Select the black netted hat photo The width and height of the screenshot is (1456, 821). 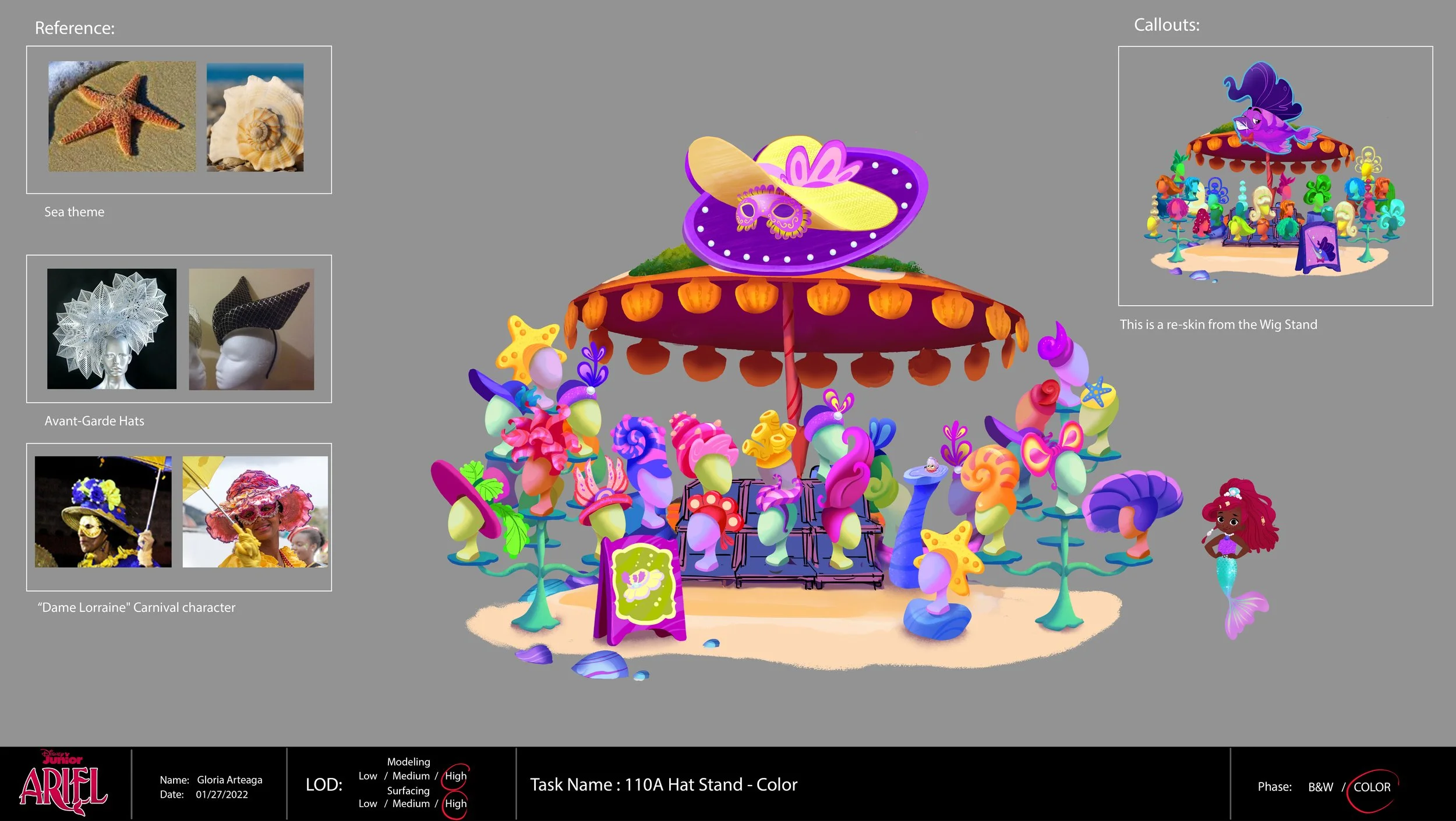tap(252, 329)
